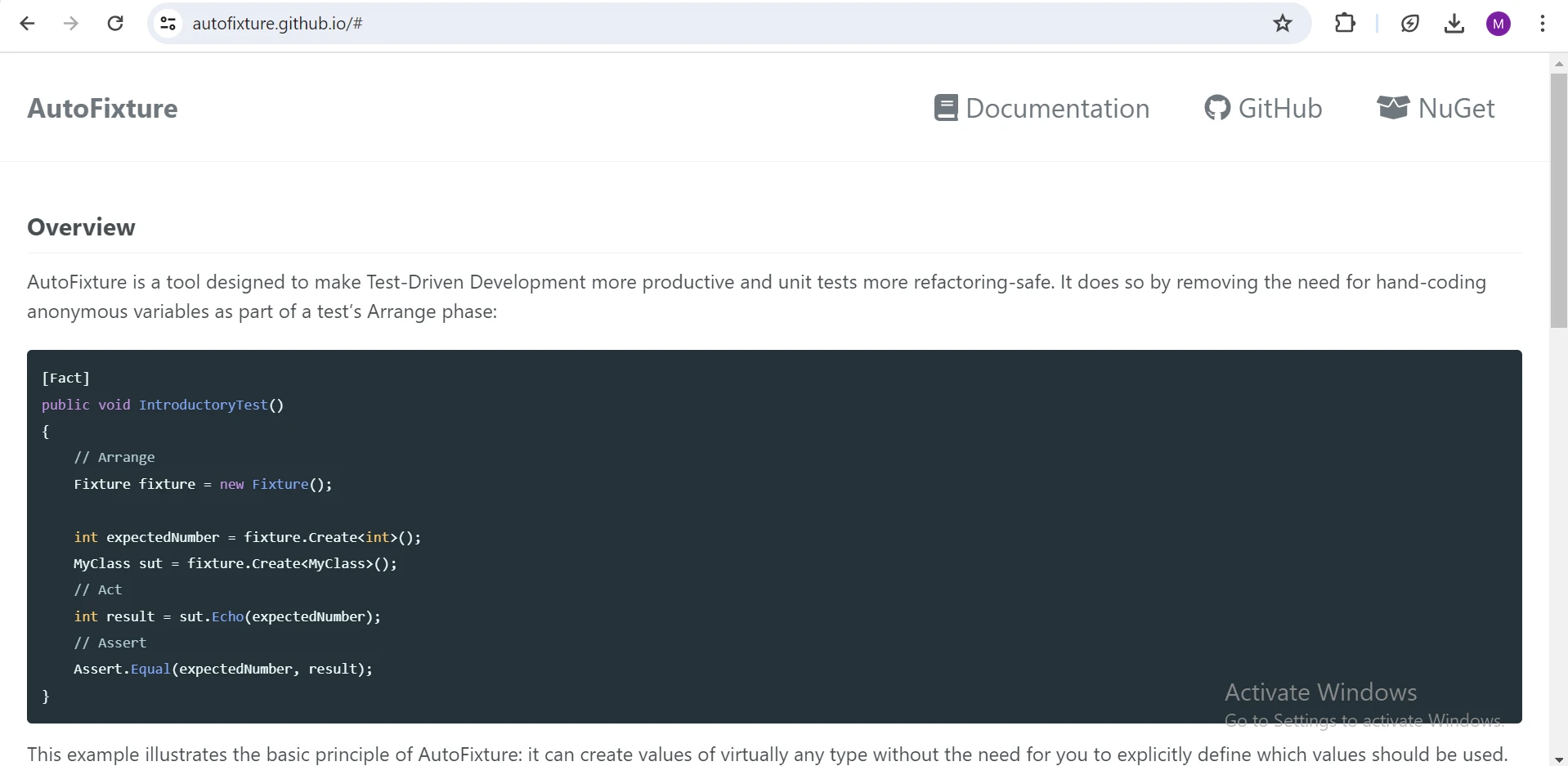Click the NuGet box icon
1568x766 pixels.
(x=1393, y=108)
